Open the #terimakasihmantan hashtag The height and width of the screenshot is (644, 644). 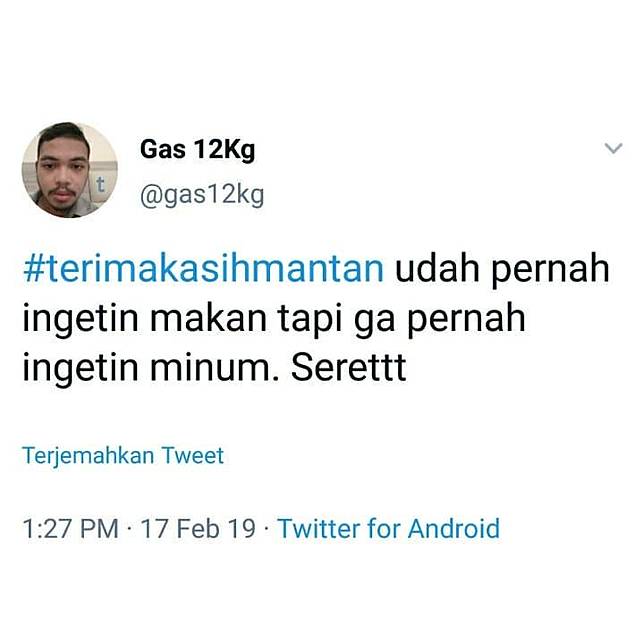tap(204, 269)
